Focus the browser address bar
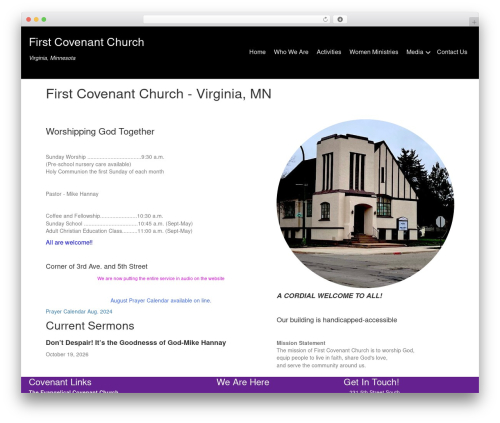The image size is (500, 423). (237, 19)
